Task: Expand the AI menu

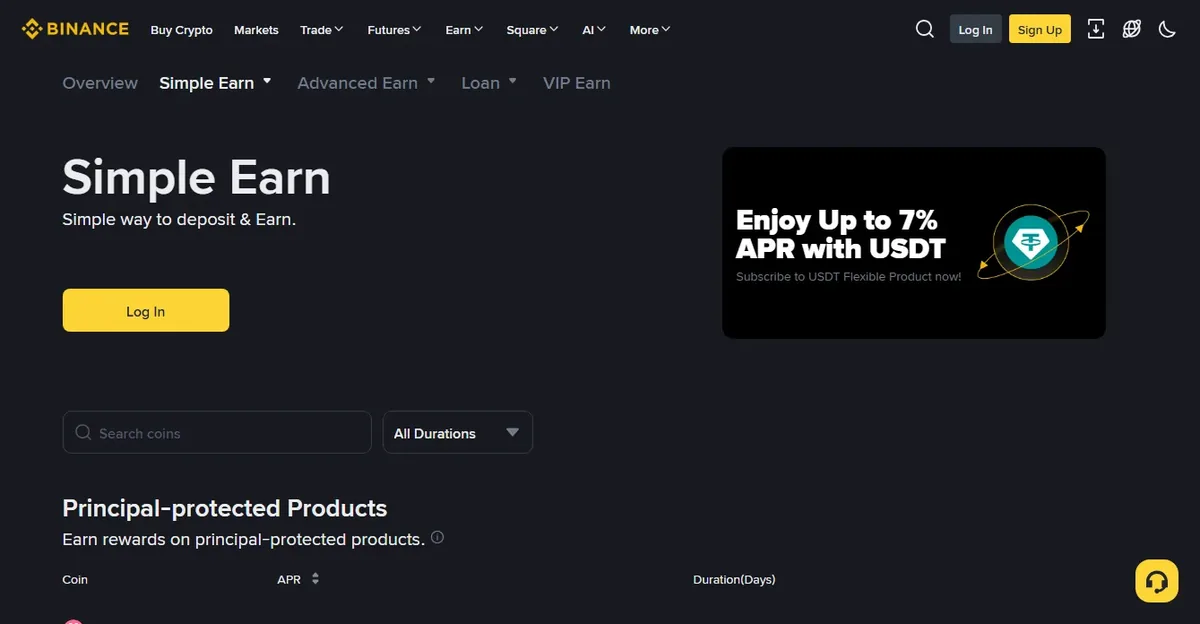Action: pos(594,30)
